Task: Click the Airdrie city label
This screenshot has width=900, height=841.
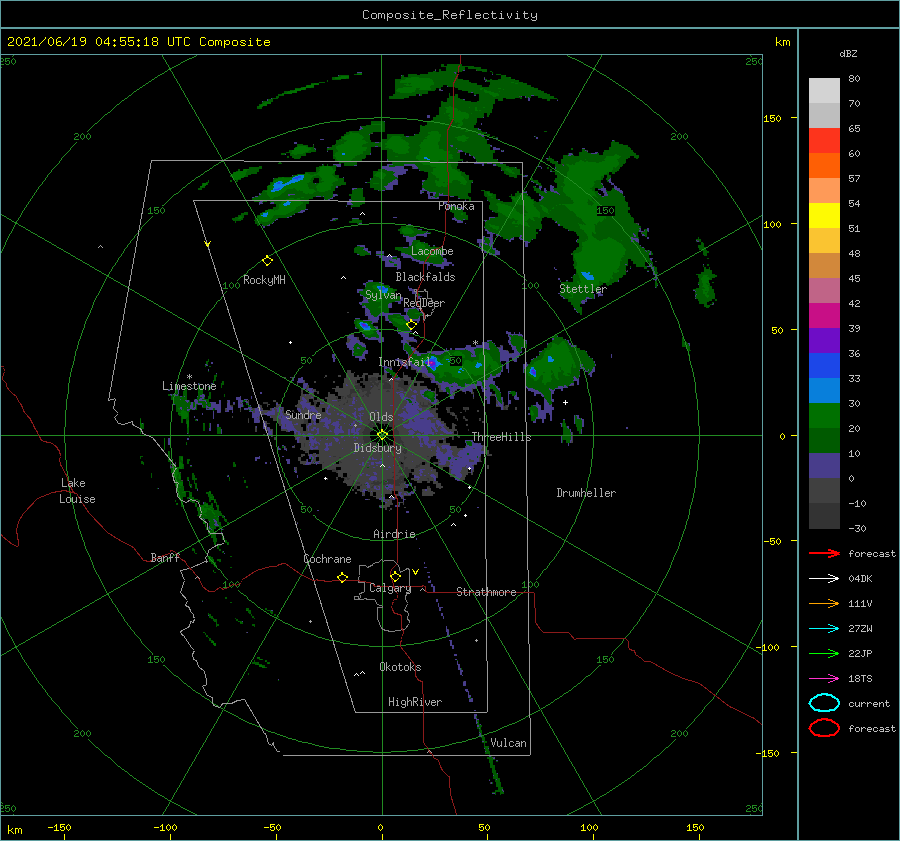Action: [x=394, y=534]
